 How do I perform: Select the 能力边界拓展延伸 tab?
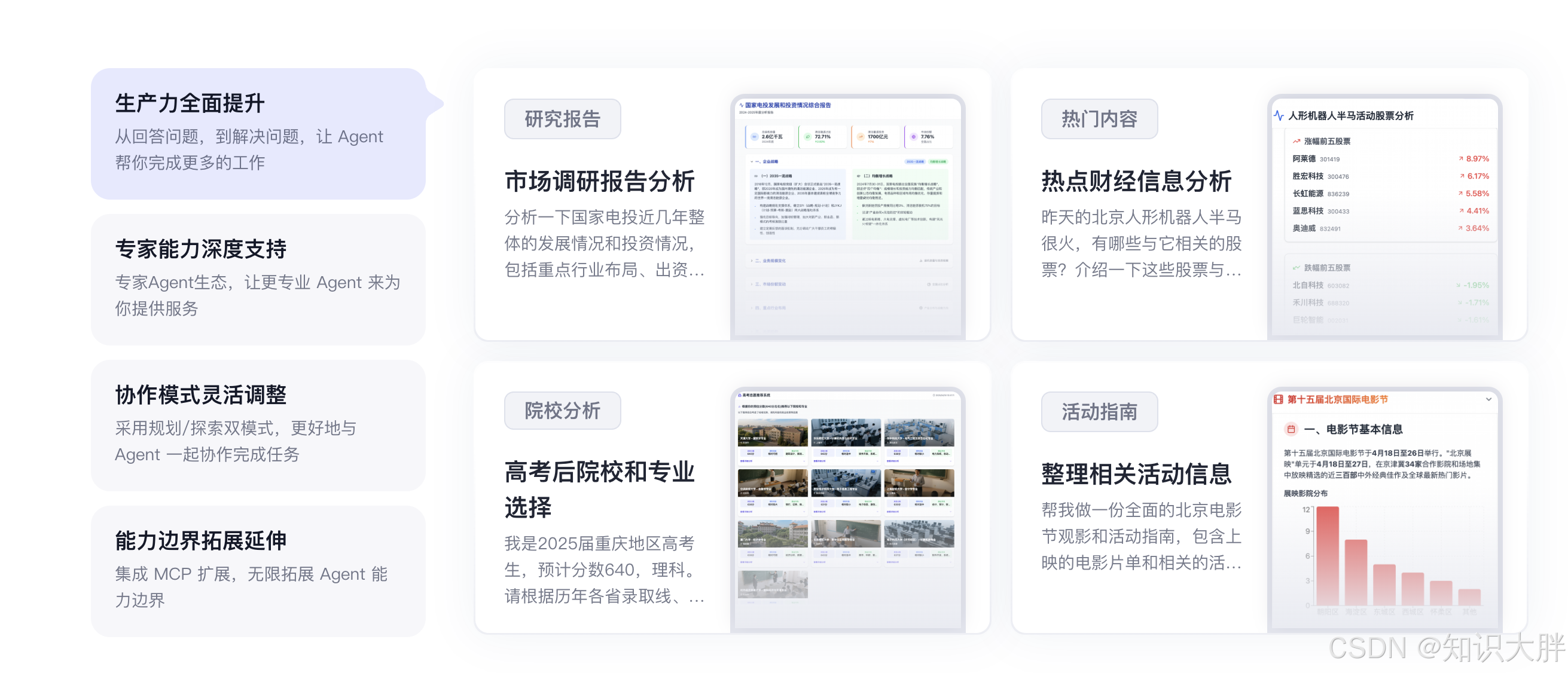tap(258, 571)
